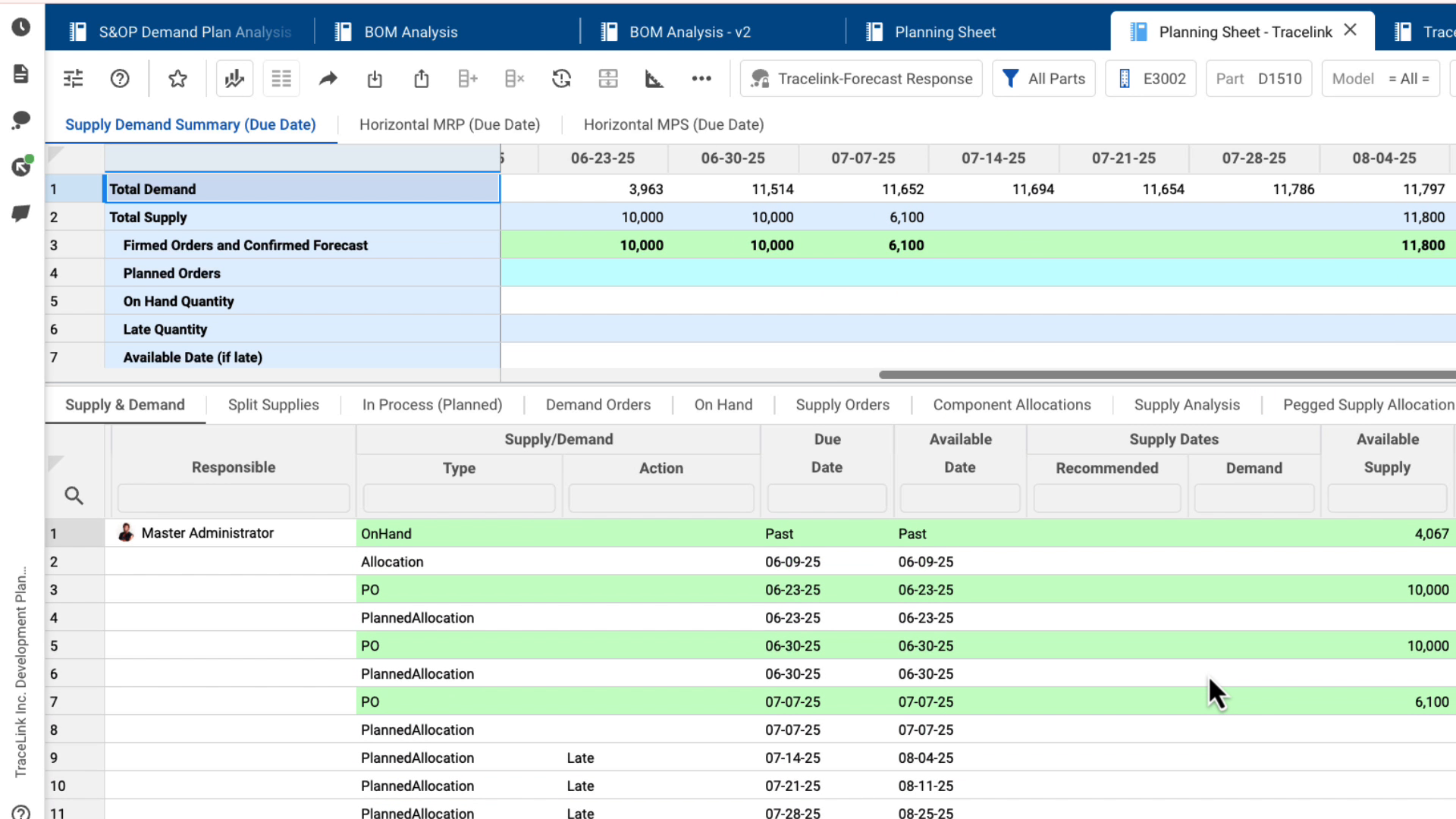Select the chart view icon
The width and height of the screenshot is (1456, 819).
(x=234, y=78)
